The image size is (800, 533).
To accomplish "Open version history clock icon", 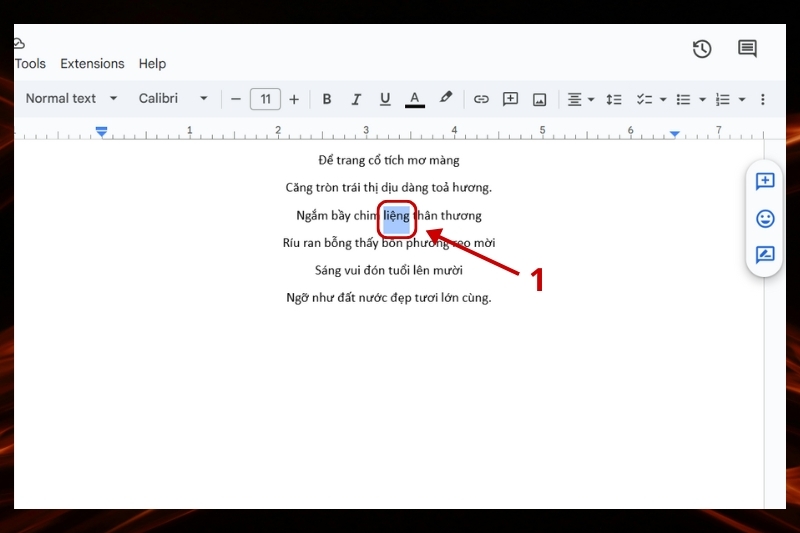I will point(702,49).
